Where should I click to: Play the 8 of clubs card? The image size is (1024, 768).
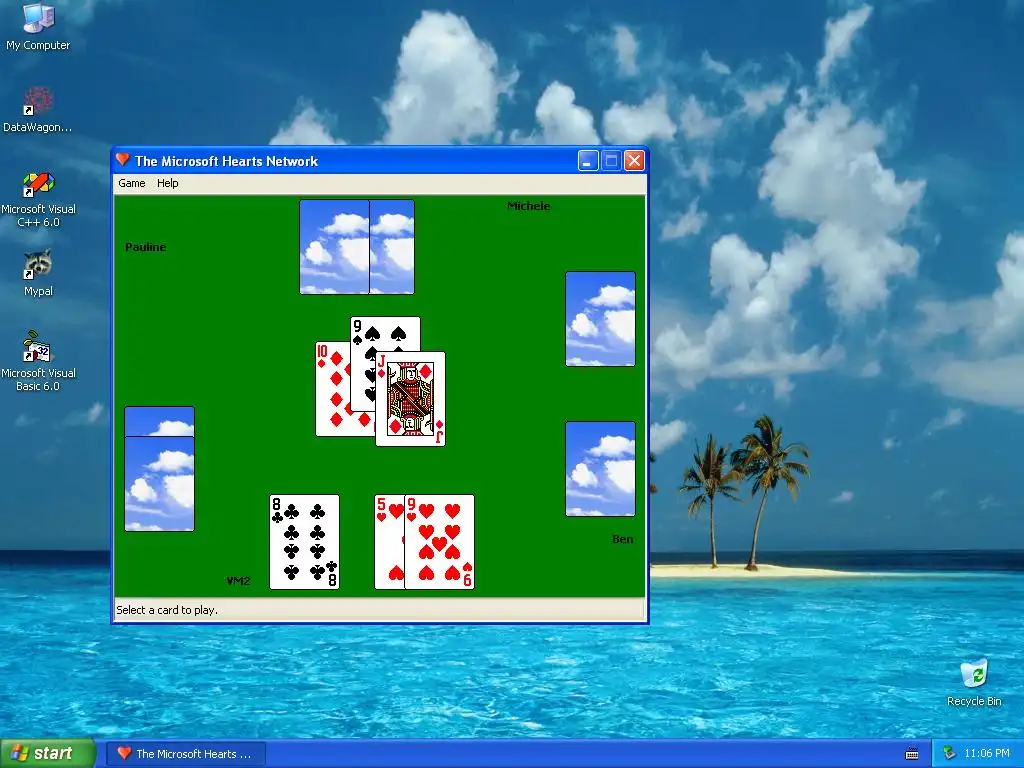[x=304, y=542]
